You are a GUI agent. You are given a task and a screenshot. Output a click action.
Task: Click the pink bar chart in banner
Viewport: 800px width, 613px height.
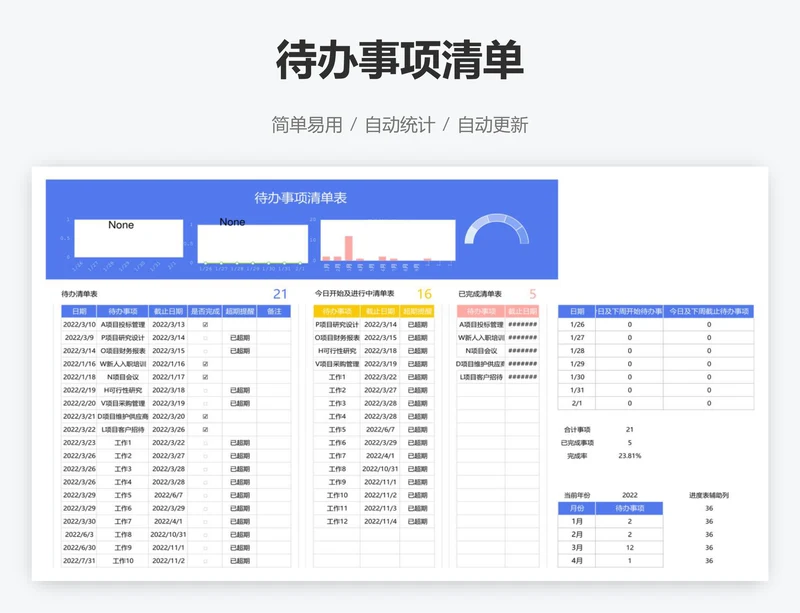[x=388, y=240]
